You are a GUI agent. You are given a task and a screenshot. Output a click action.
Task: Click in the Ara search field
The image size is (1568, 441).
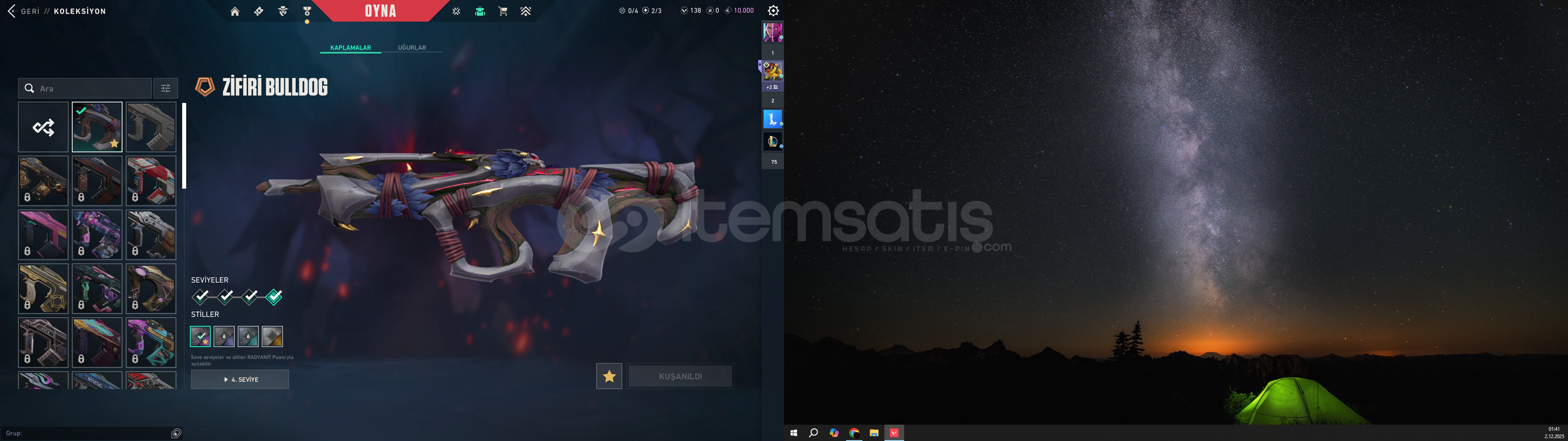pyautogui.click(x=85, y=88)
